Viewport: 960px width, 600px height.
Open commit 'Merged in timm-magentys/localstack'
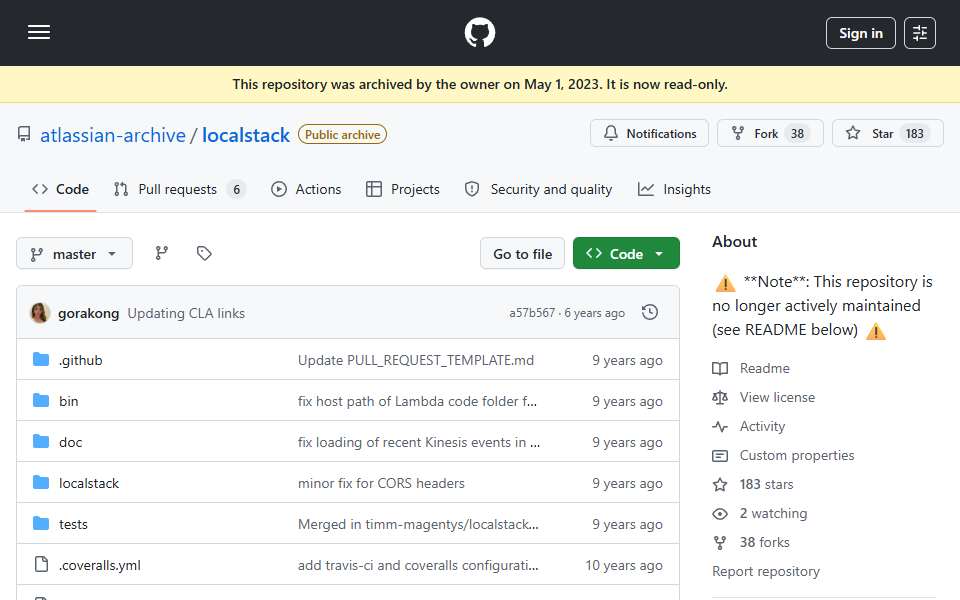[418, 524]
